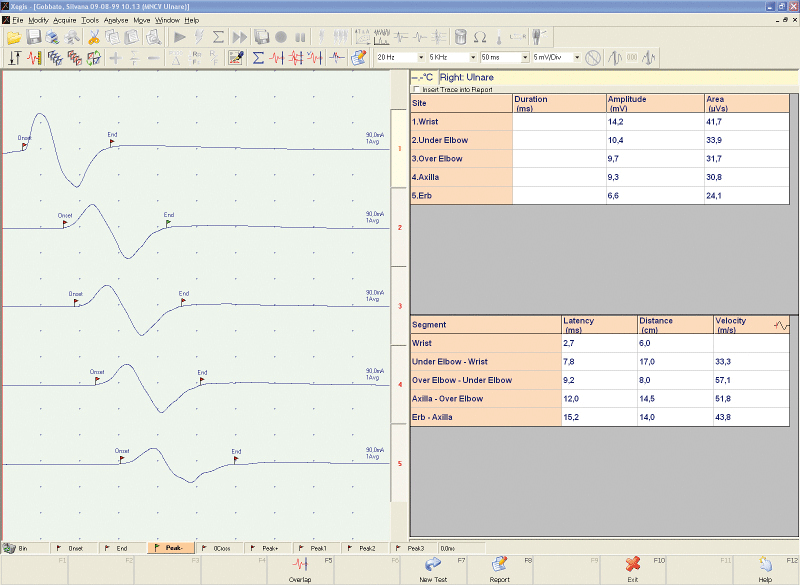Image resolution: width=800 pixels, height=585 pixels.
Task: Click the blue sigma averaging icon
Action: (259, 58)
